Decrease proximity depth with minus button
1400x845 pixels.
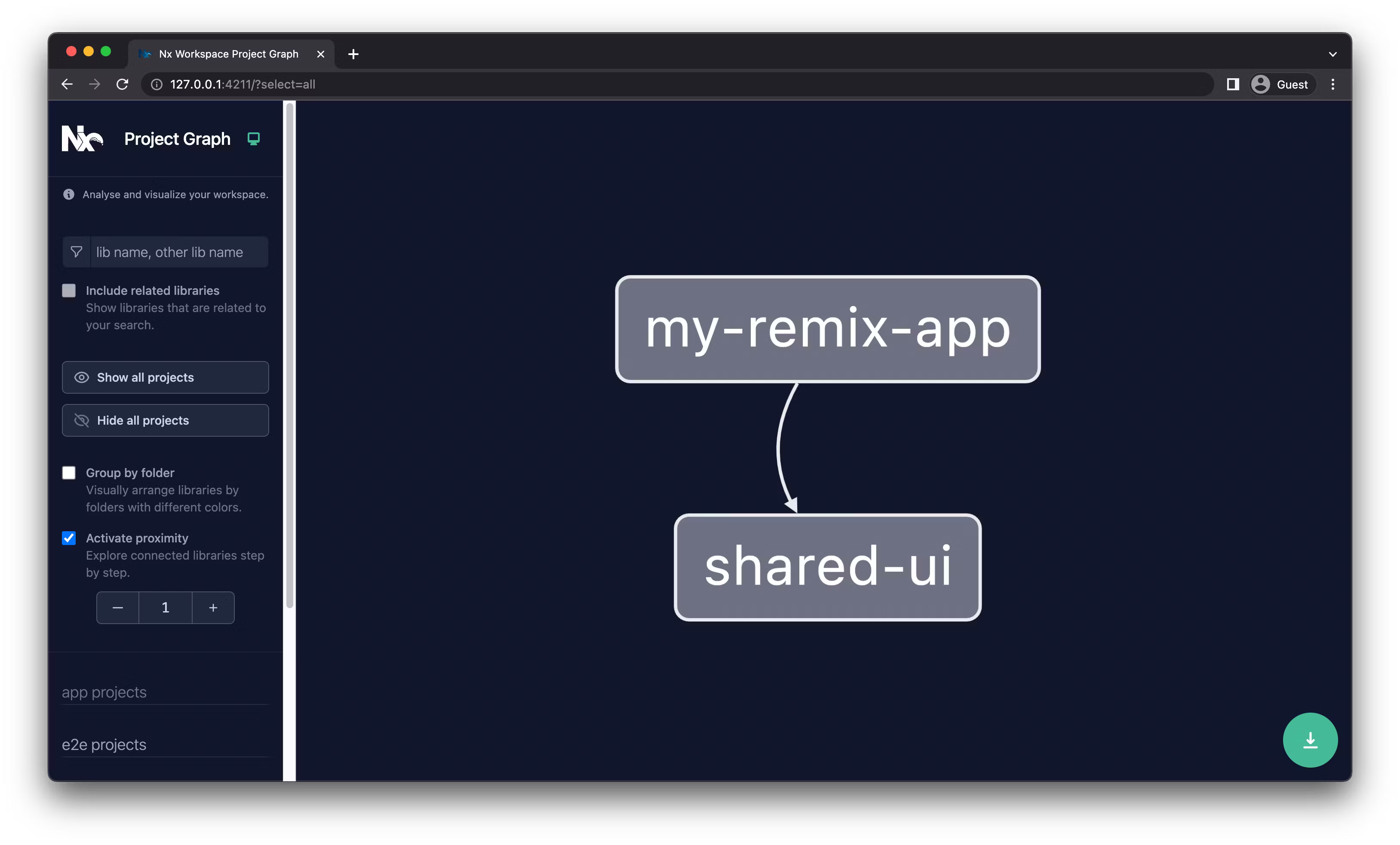click(x=118, y=608)
